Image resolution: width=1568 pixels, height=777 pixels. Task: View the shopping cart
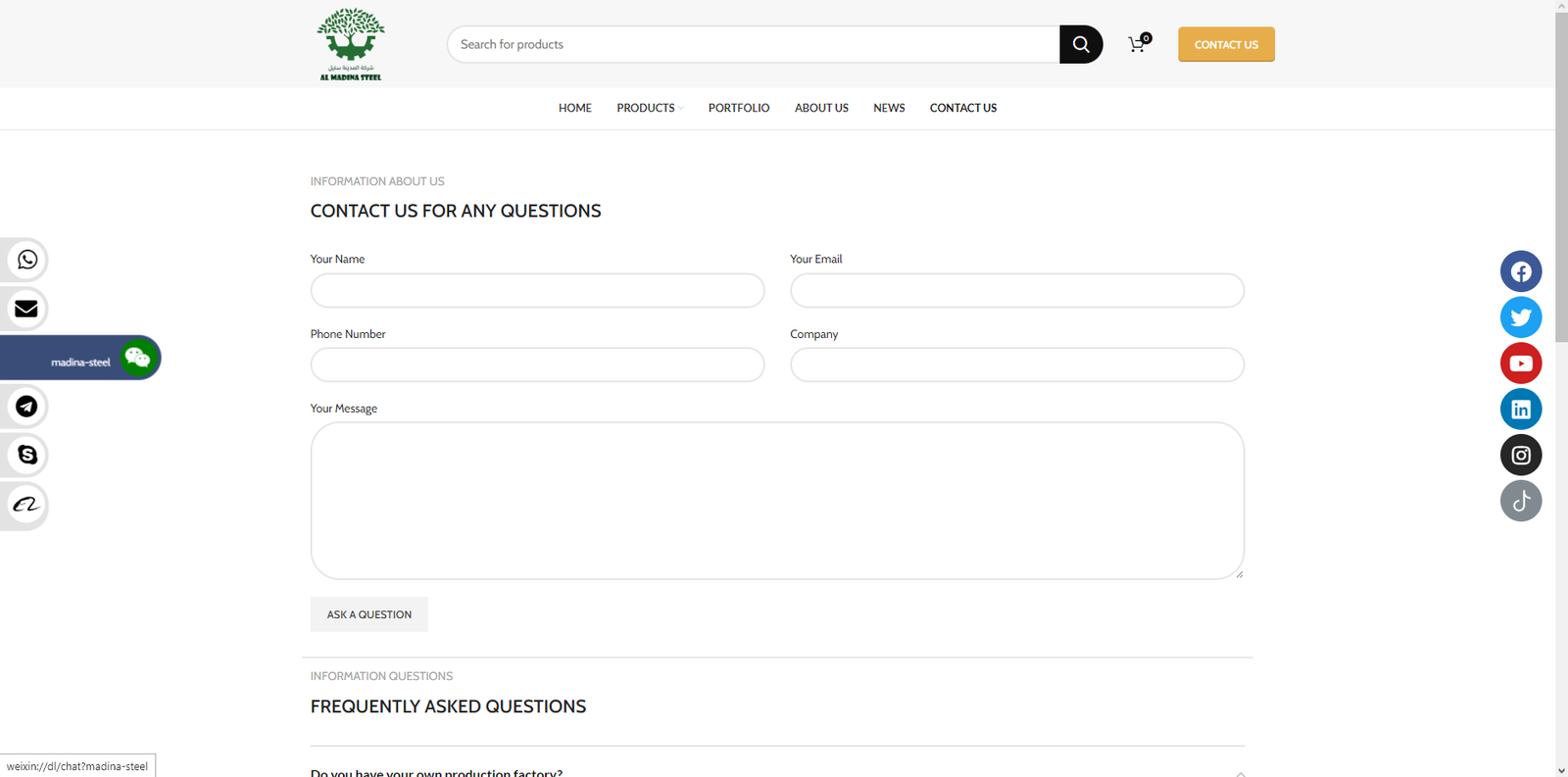(1137, 44)
